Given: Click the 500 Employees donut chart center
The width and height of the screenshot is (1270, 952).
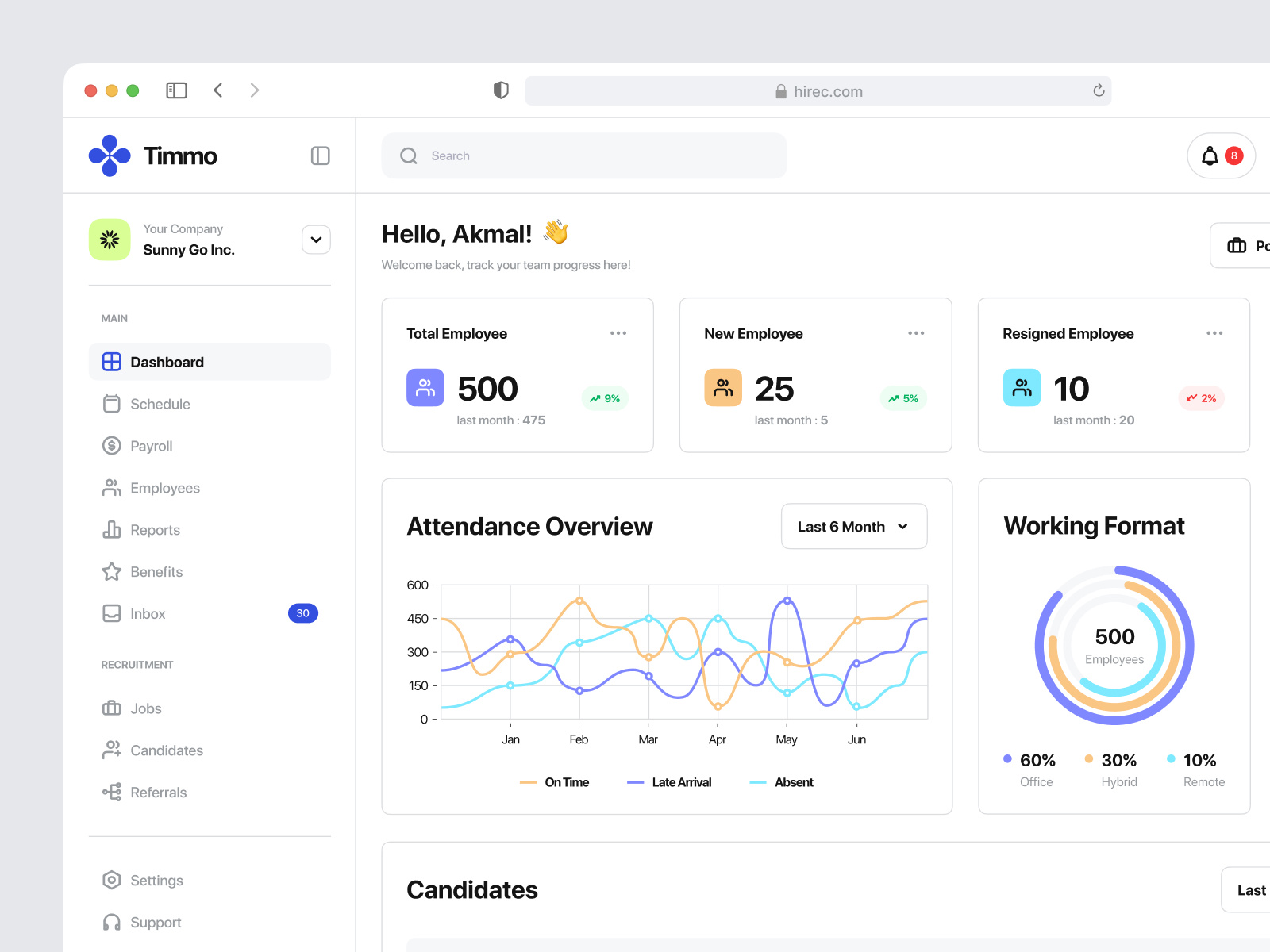Looking at the screenshot, I should [1114, 646].
